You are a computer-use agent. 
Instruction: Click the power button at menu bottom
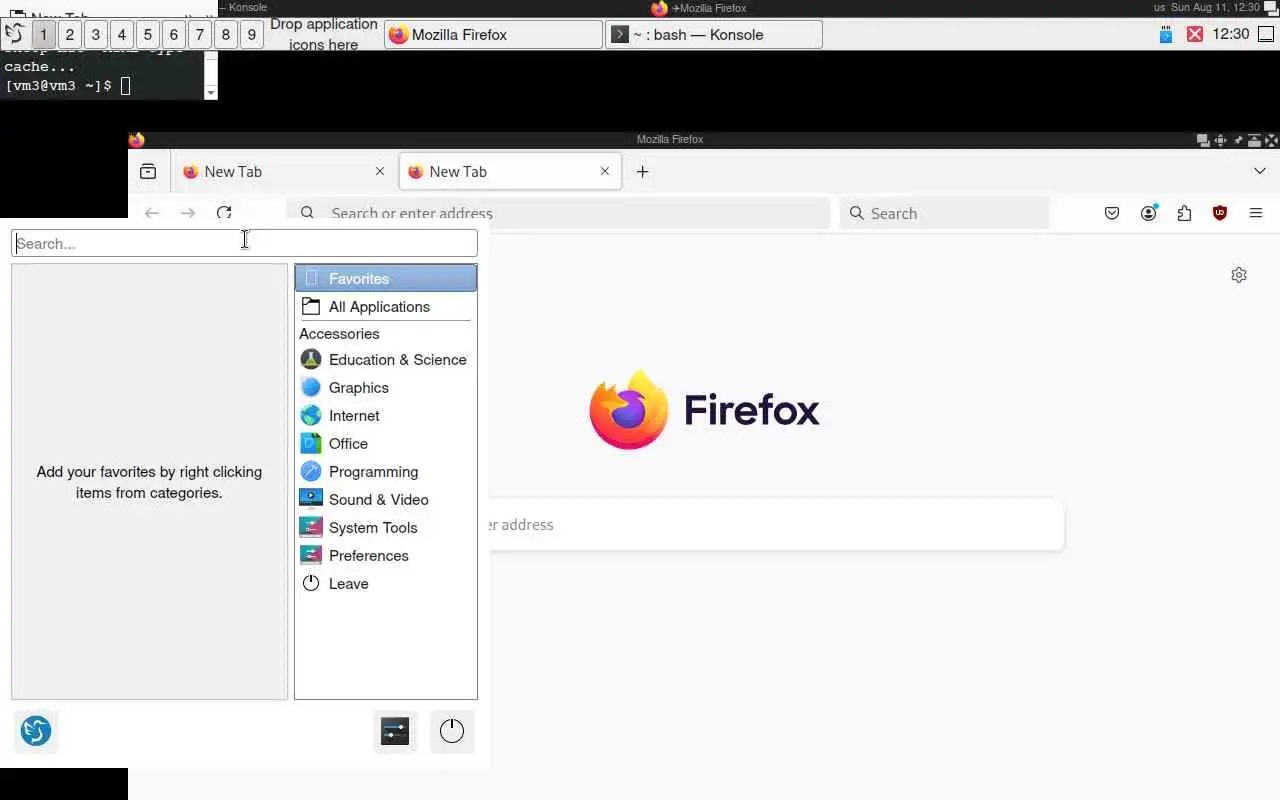pyautogui.click(x=452, y=731)
